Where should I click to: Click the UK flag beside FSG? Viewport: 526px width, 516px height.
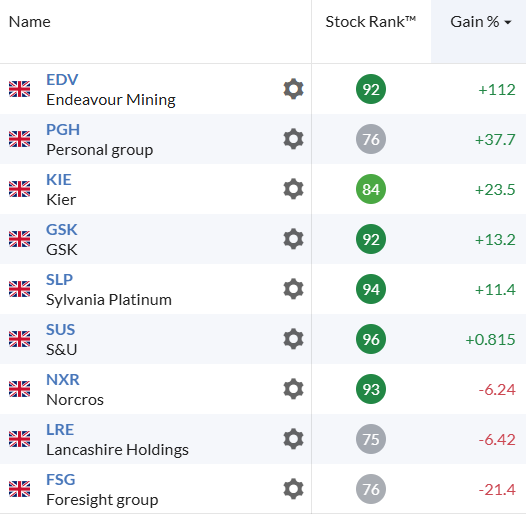19,489
